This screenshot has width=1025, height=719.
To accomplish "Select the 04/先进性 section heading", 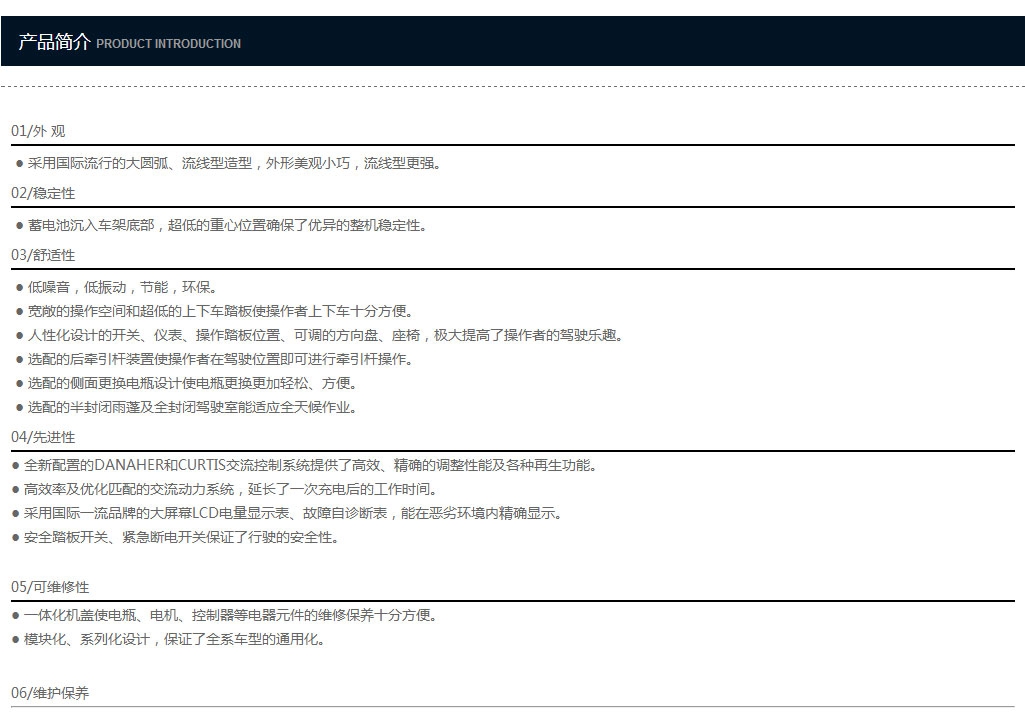I will click(x=43, y=437).
